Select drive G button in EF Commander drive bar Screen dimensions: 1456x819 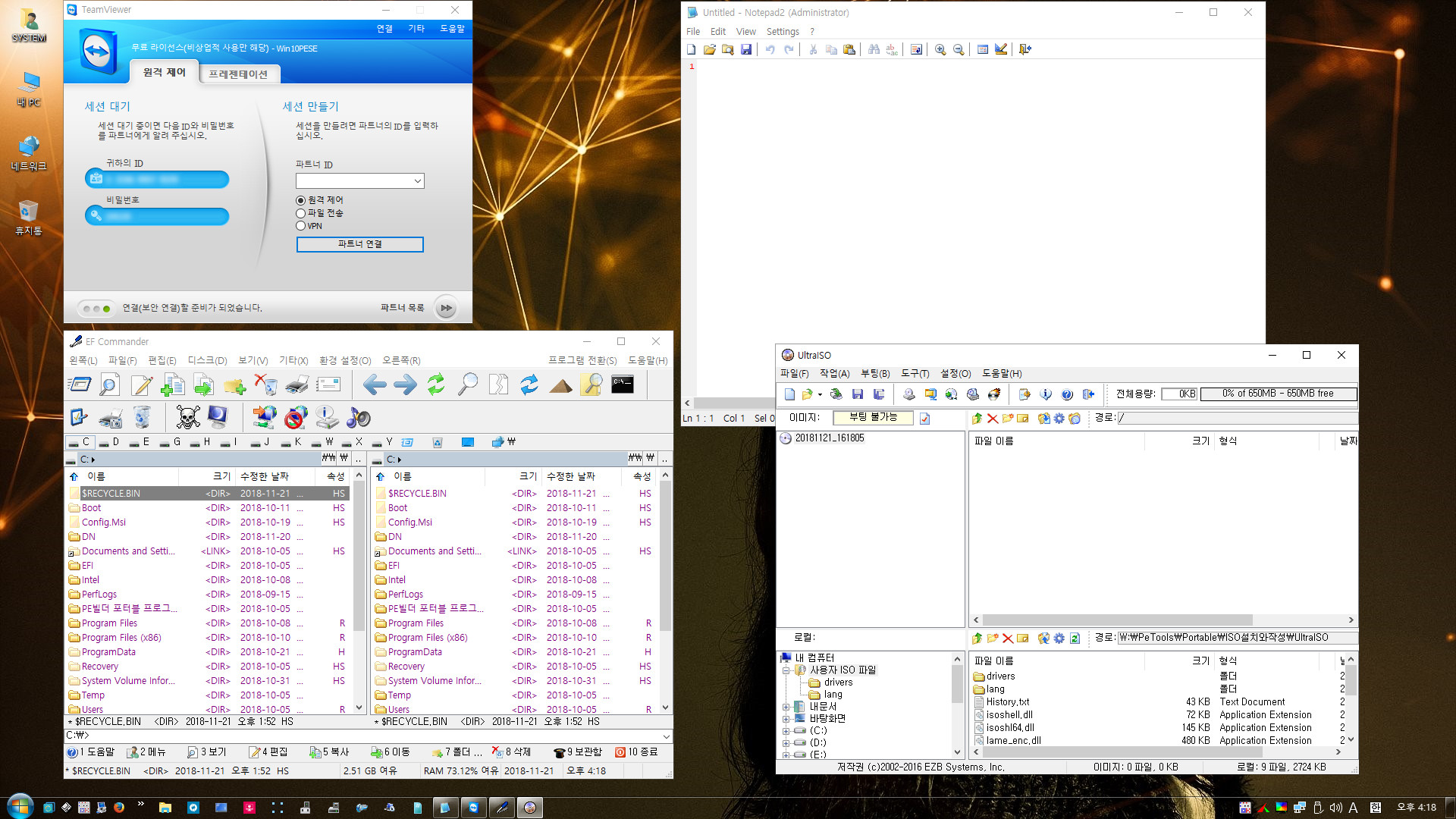(x=171, y=441)
